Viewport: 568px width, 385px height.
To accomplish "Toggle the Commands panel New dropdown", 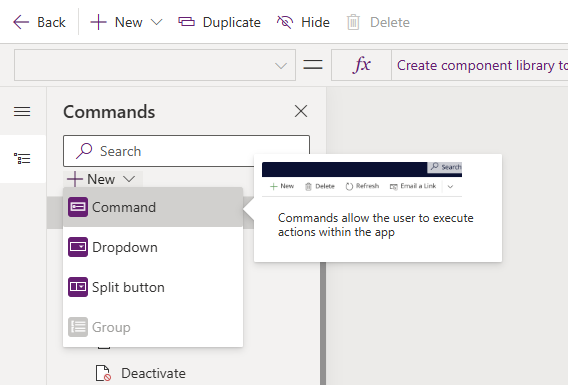I will [102, 179].
